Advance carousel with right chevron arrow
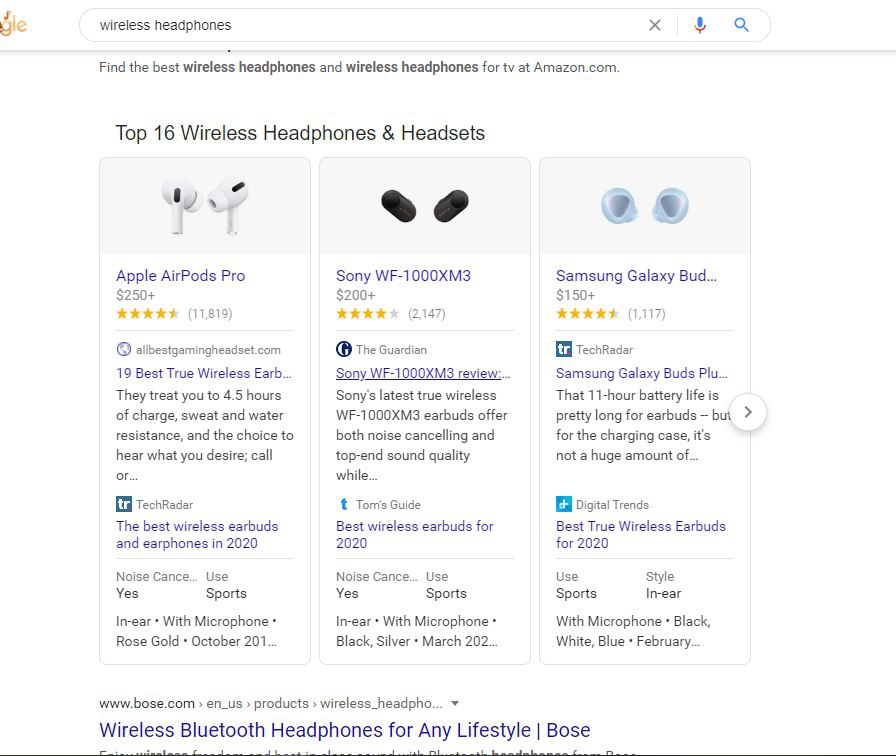 click(748, 412)
